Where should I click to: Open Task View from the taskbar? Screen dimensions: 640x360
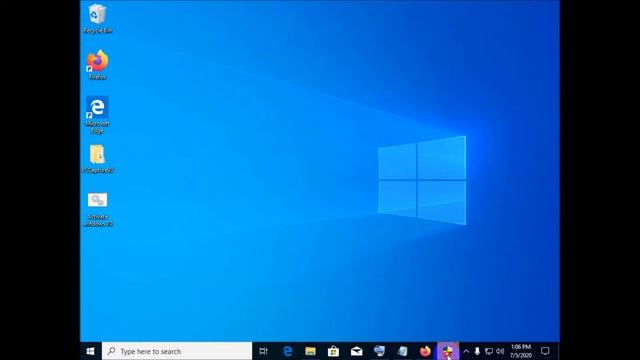coord(264,351)
